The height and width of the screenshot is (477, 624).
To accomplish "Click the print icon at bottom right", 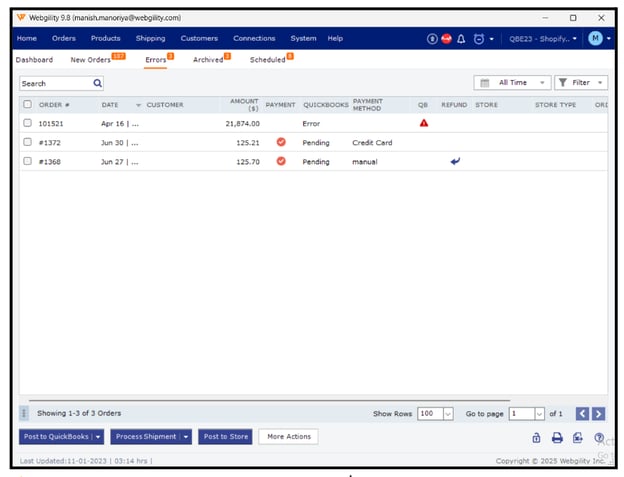I will pos(557,437).
